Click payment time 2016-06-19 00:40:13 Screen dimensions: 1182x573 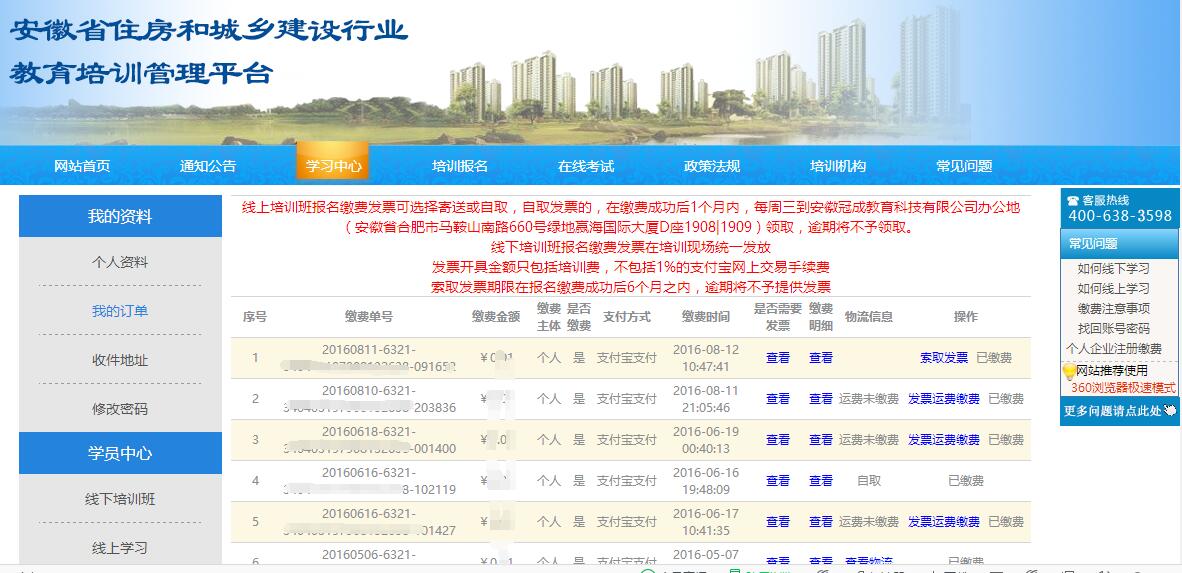click(706, 440)
